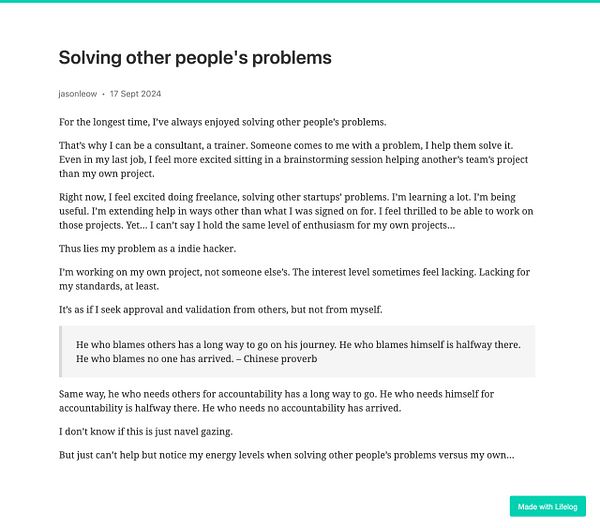Click the "Made with Lifelog" button
The width and height of the screenshot is (600, 528).
click(548, 507)
